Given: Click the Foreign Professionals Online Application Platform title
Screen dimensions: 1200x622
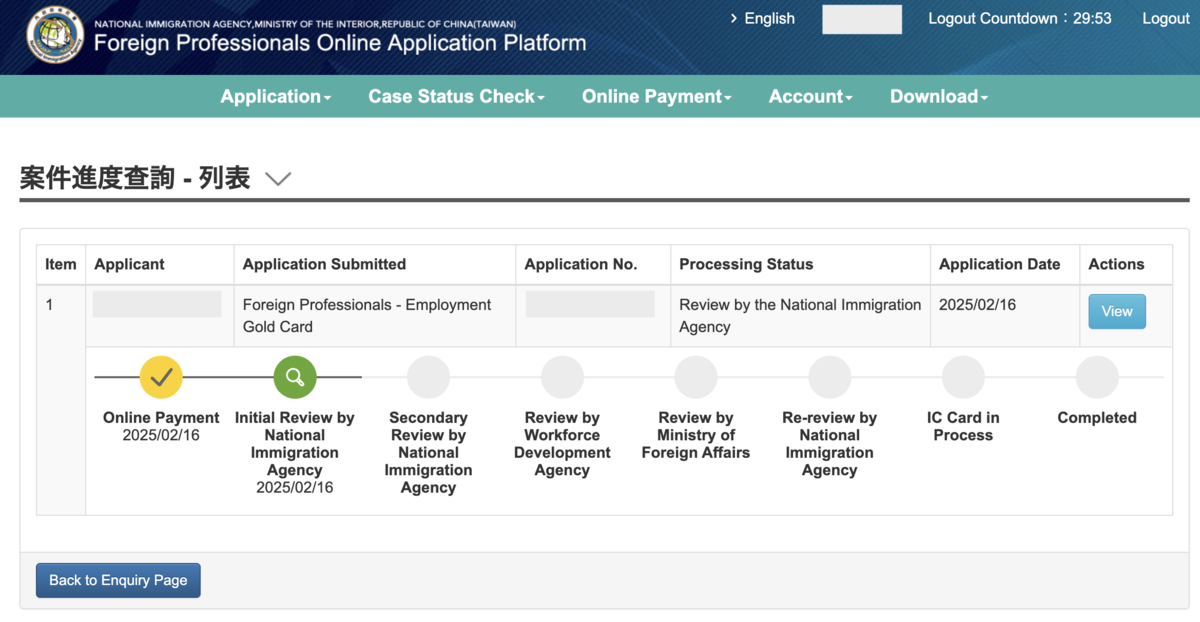Looking at the screenshot, I should pyautogui.click(x=340, y=43).
